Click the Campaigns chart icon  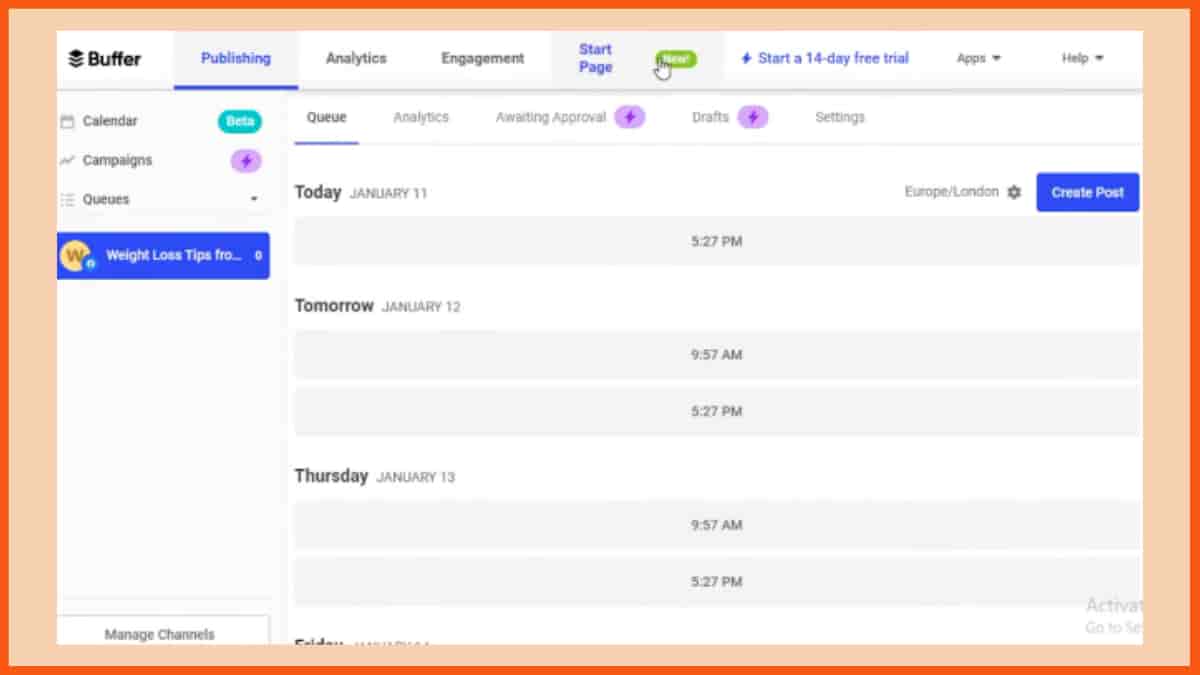[68, 160]
